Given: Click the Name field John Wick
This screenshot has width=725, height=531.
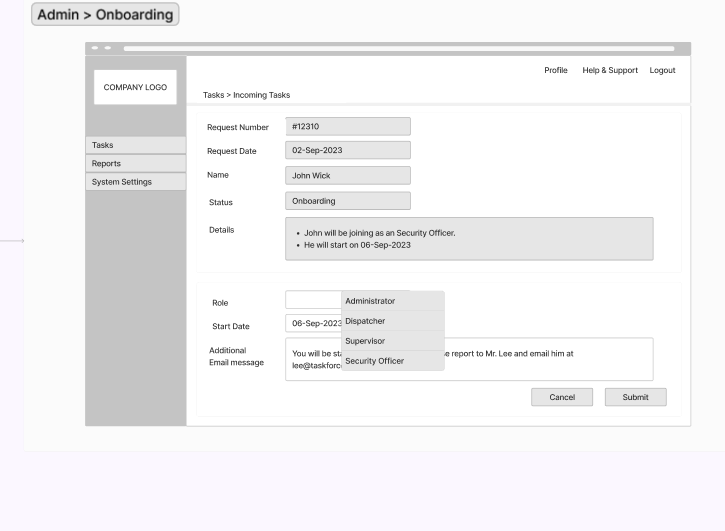Looking at the screenshot, I should 348,176.
